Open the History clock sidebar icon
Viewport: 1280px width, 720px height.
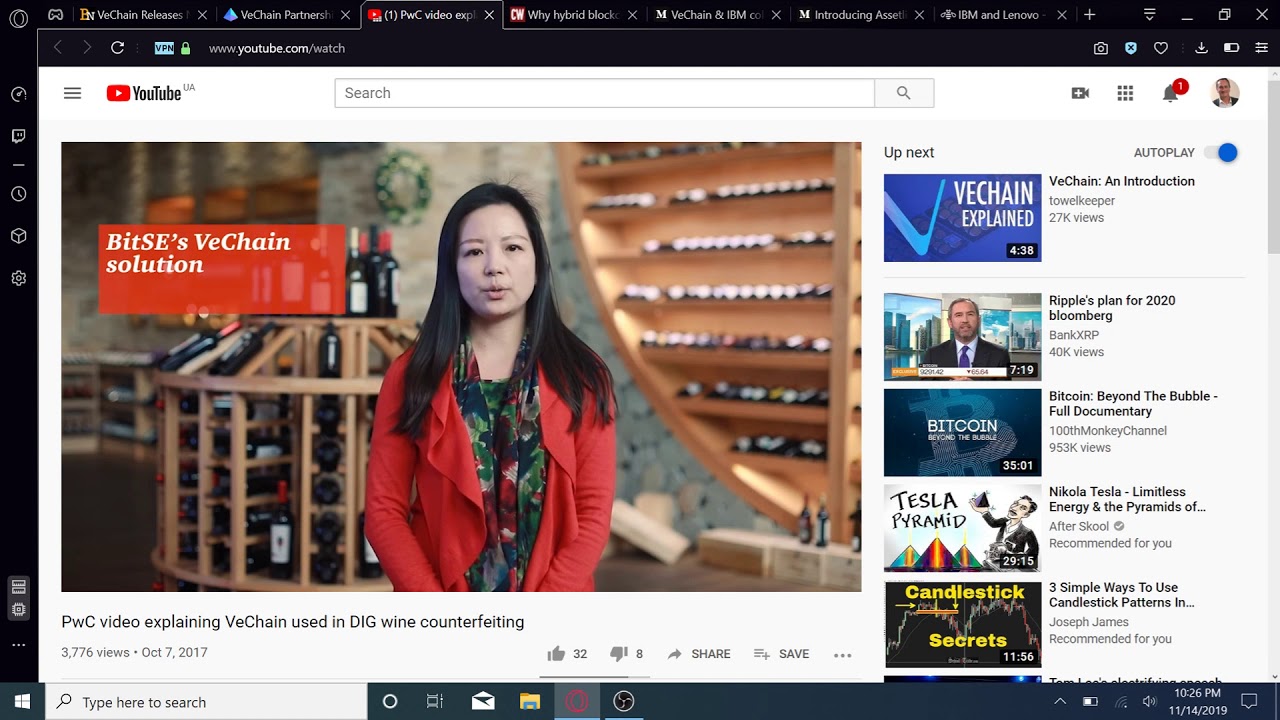18,194
